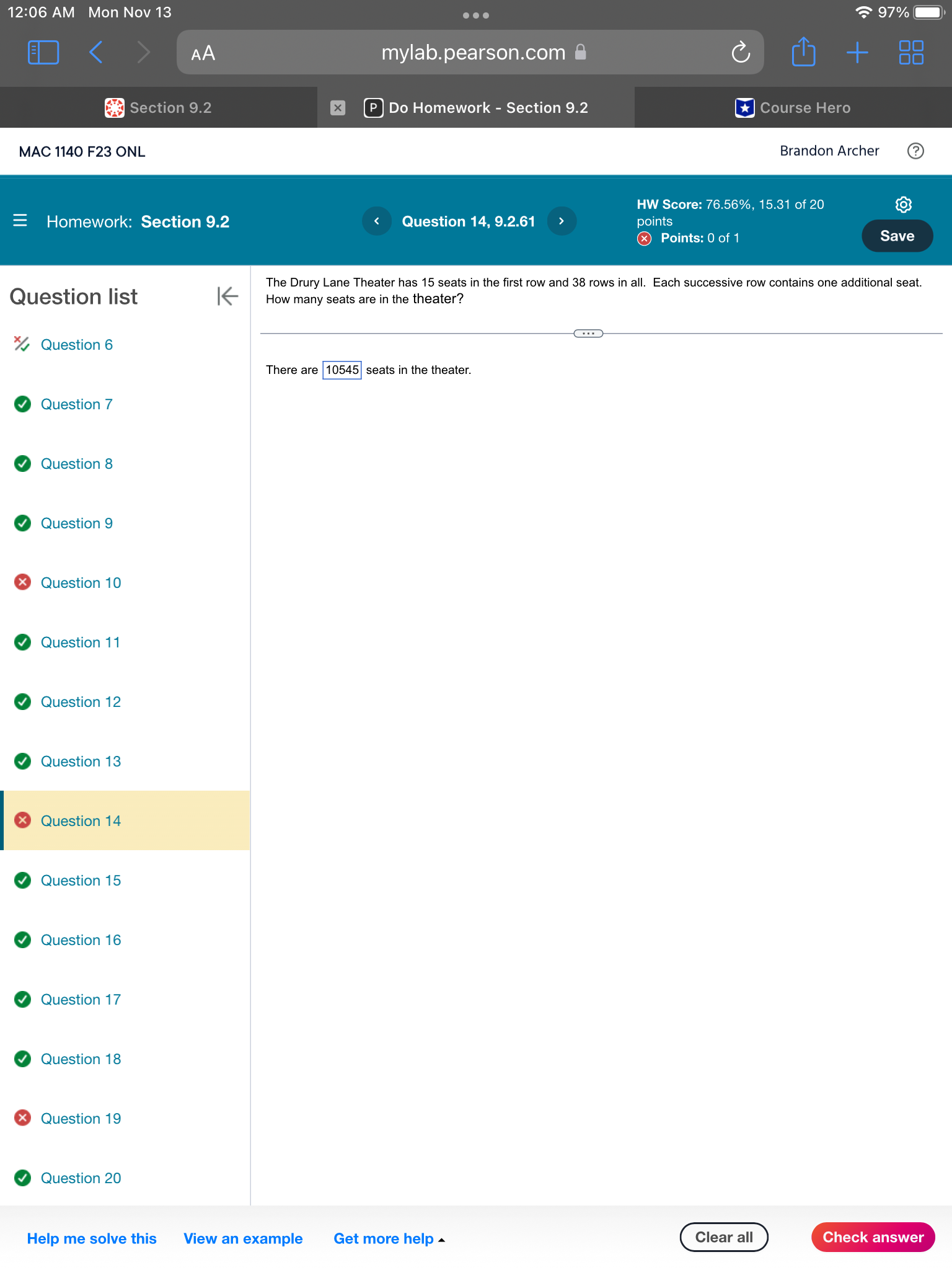Viewport: 952px width, 1270px height.
Task: Open the settings gear icon
Action: (x=904, y=205)
